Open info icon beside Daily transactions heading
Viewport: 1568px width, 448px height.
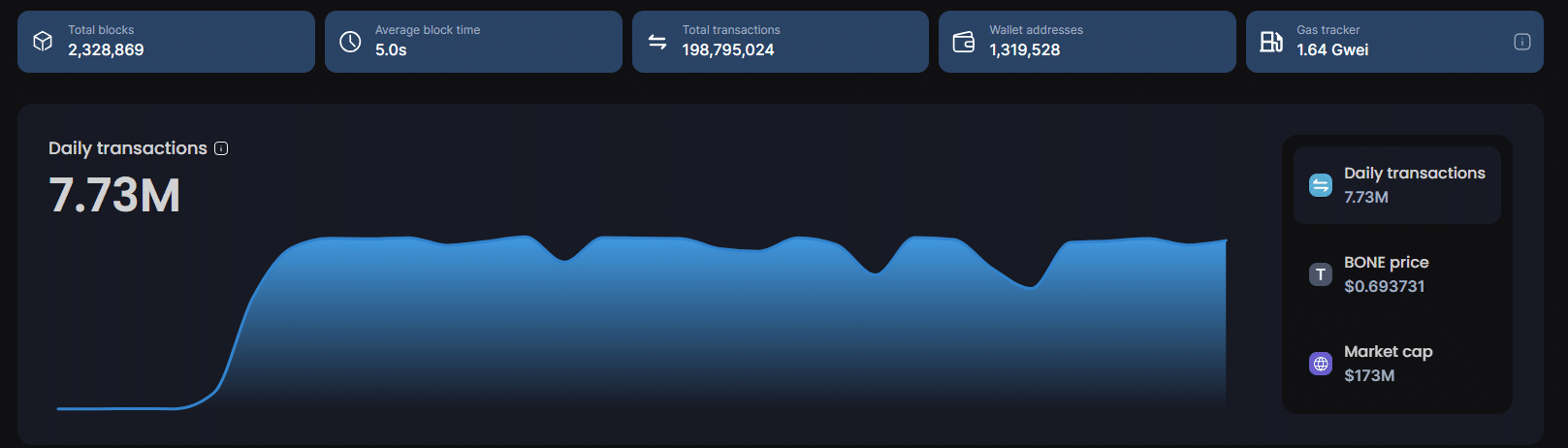221,148
